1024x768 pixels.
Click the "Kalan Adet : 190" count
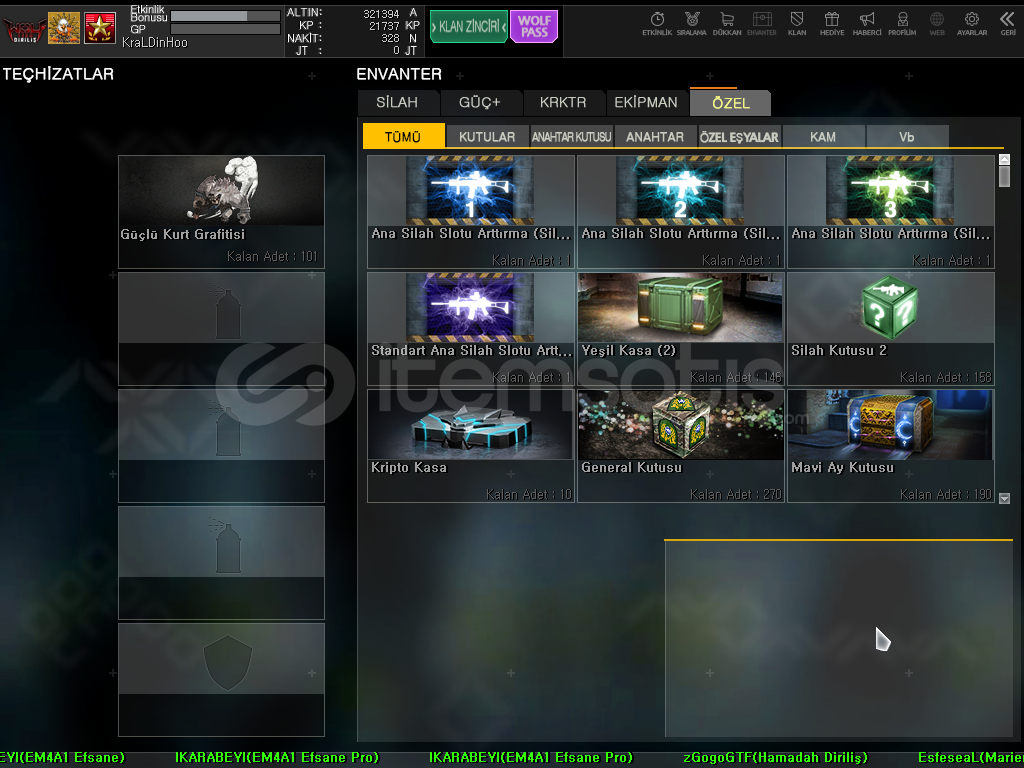point(946,494)
